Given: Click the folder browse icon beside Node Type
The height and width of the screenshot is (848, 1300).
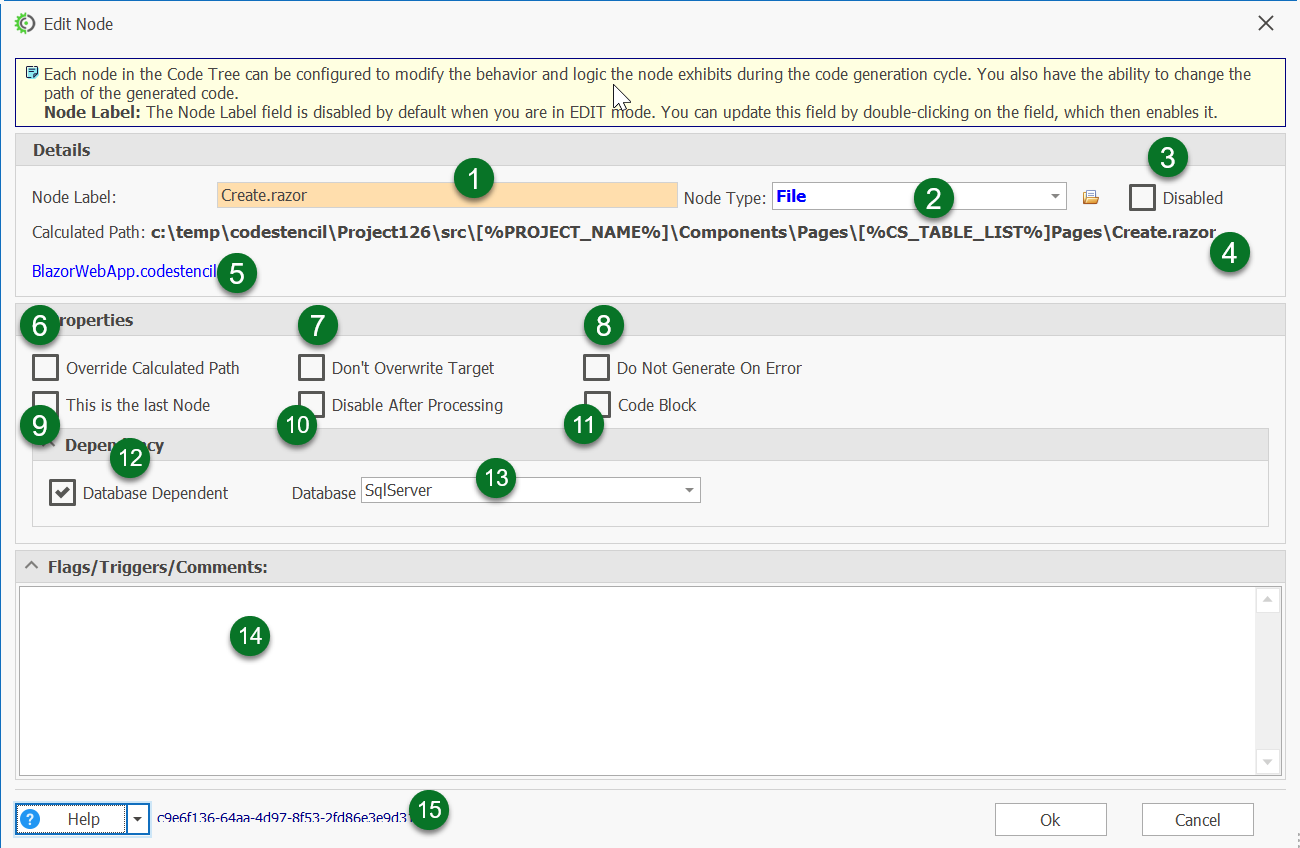Looking at the screenshot, I should [1091, 197].
